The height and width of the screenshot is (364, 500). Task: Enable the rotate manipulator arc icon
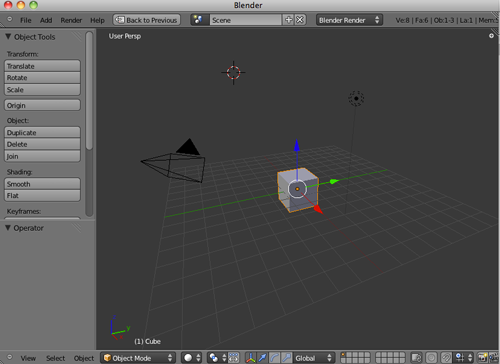click(274, 358)
